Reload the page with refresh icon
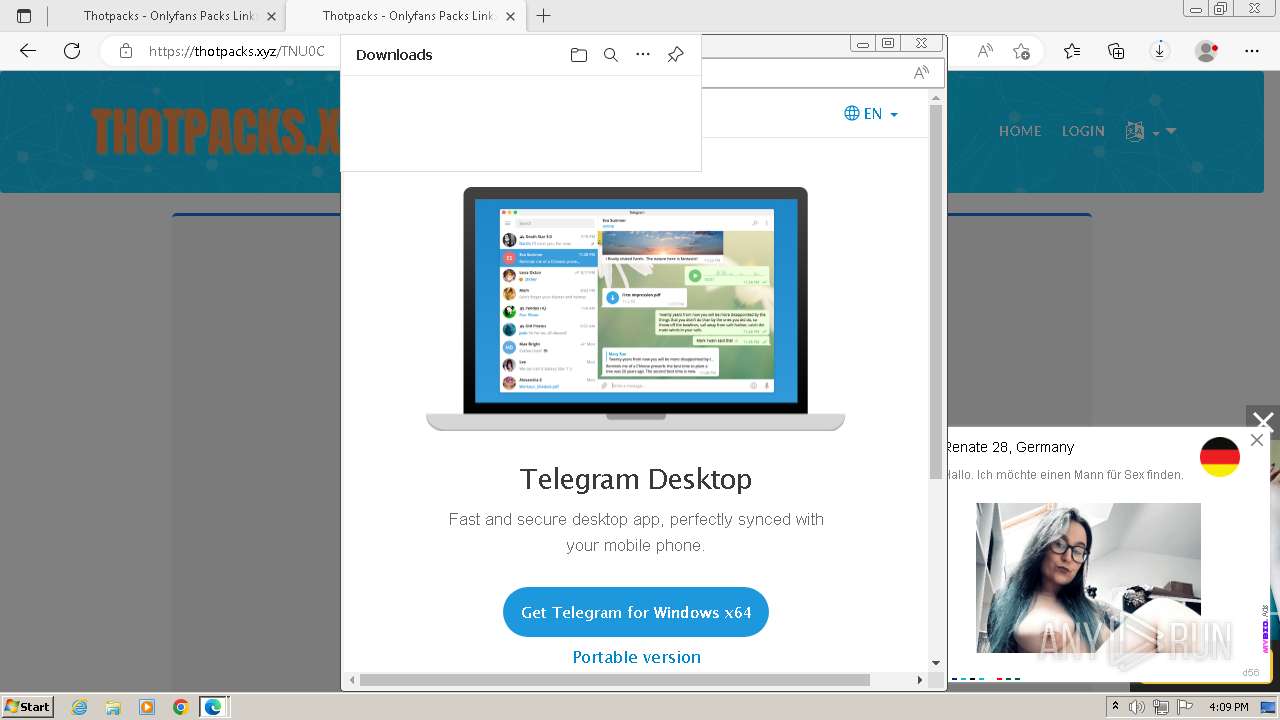Image resolution: width=1280 pixels, height=720 pixels. pyautogui.click(x=72, y=51)
